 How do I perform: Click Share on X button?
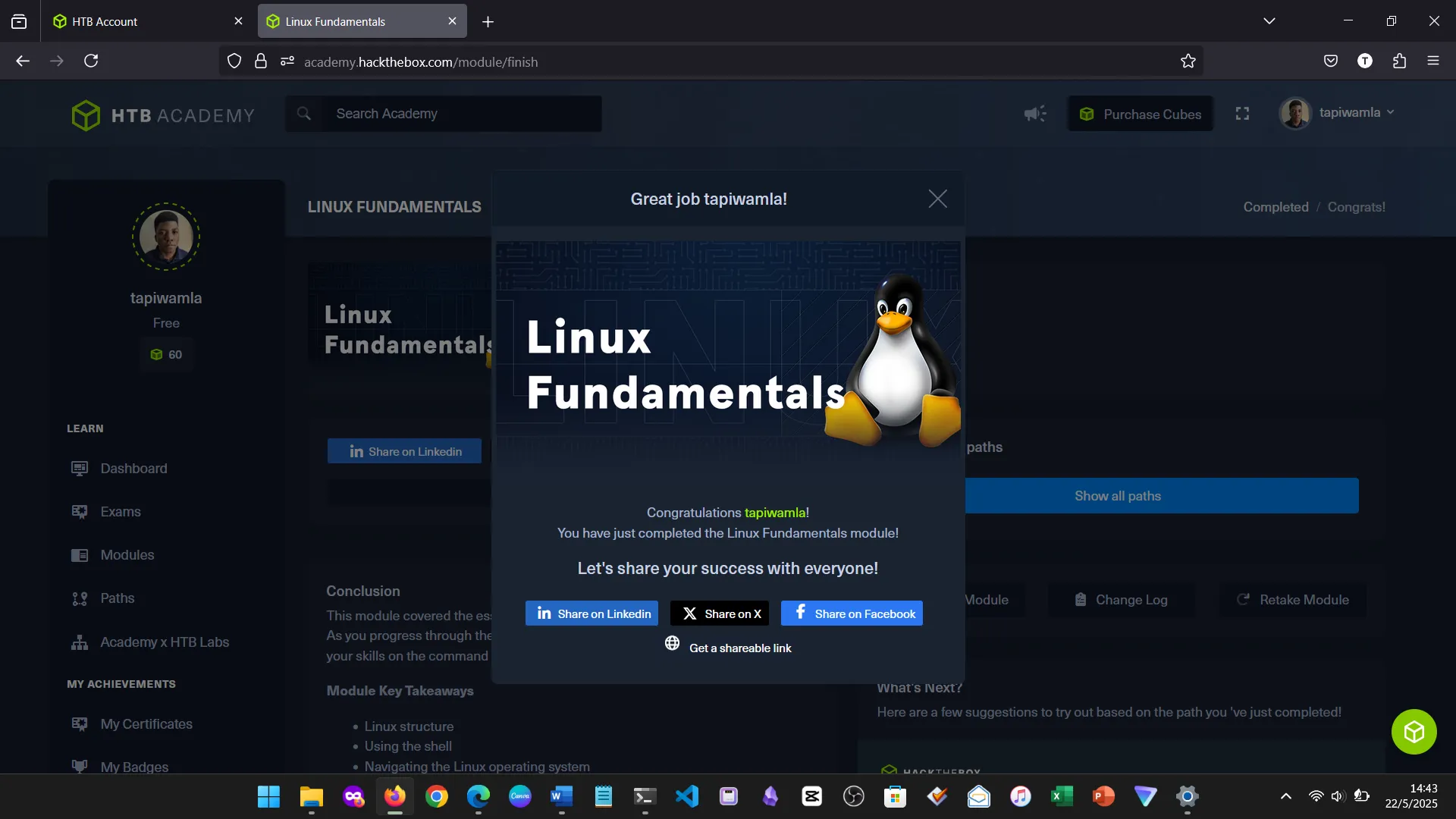pyautogui.click(x=720, y=613)
